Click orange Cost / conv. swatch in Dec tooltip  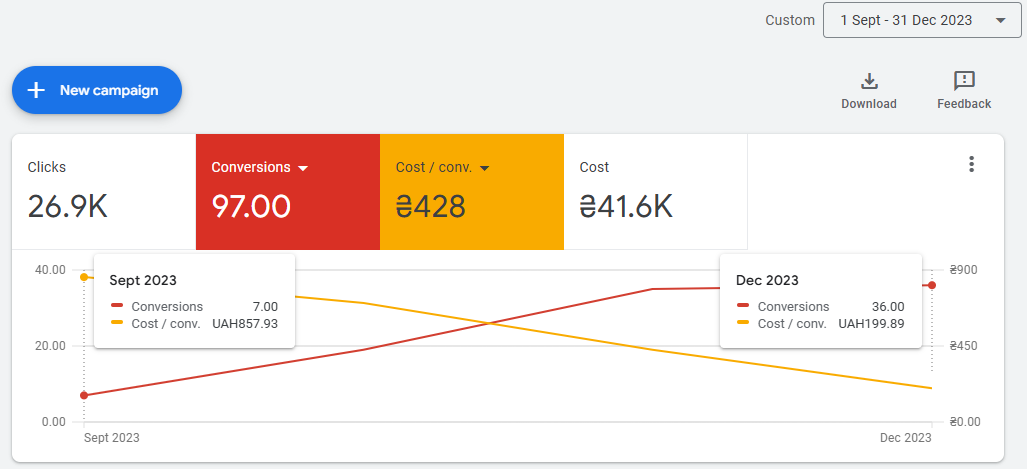(x=743, y=323)
